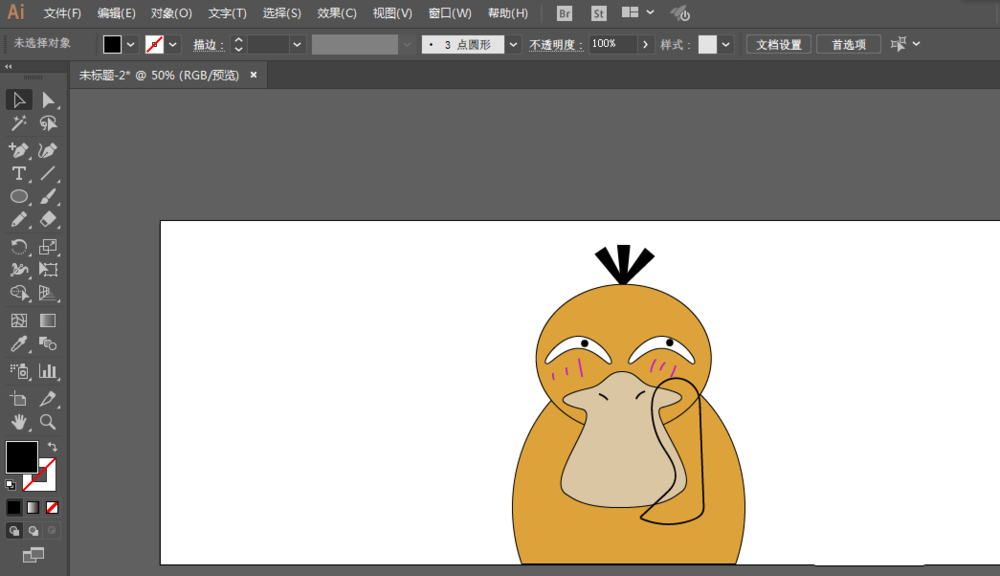Screen dimensions: 1000x576
Task: Select the Perspective Grid tool
Action: [48, 293]
